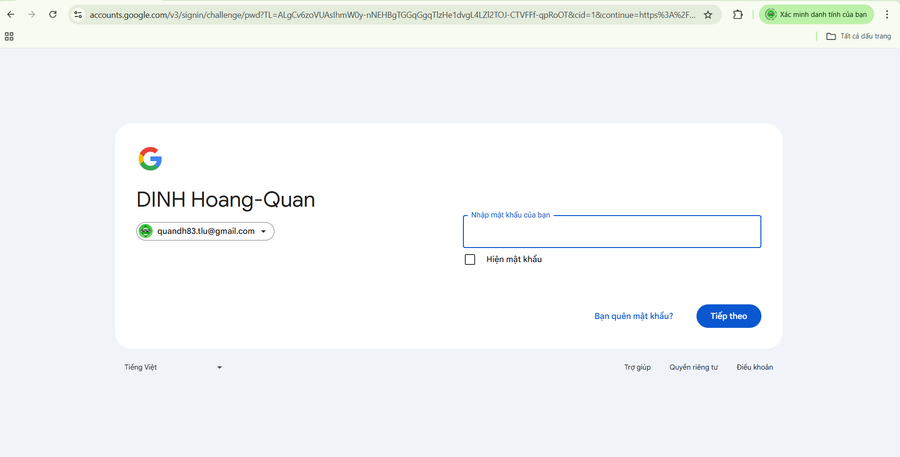Viewport: 900px width, 457px height.
Task: Click the 'Tiếp theo' button
Action: 728,316
